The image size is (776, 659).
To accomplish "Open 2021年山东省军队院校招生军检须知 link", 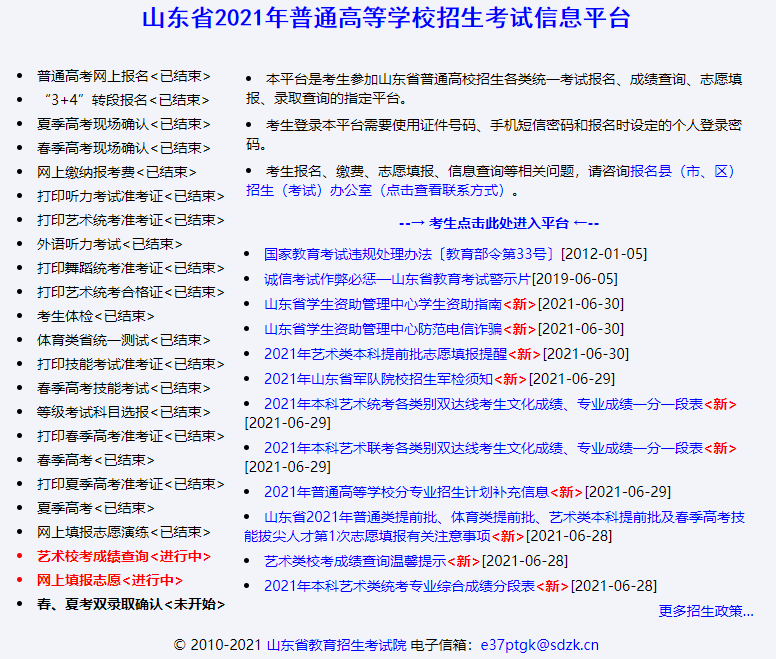I will (x=378, y=379).
